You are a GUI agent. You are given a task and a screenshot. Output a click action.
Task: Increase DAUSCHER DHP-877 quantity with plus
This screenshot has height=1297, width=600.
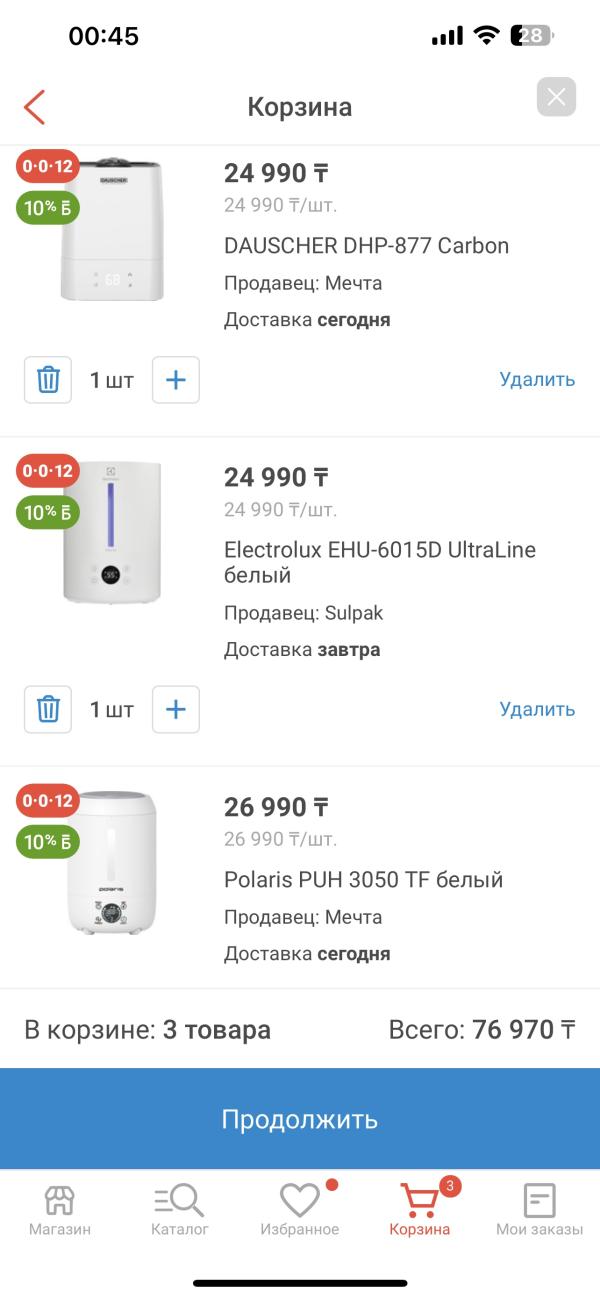point(176,380)
